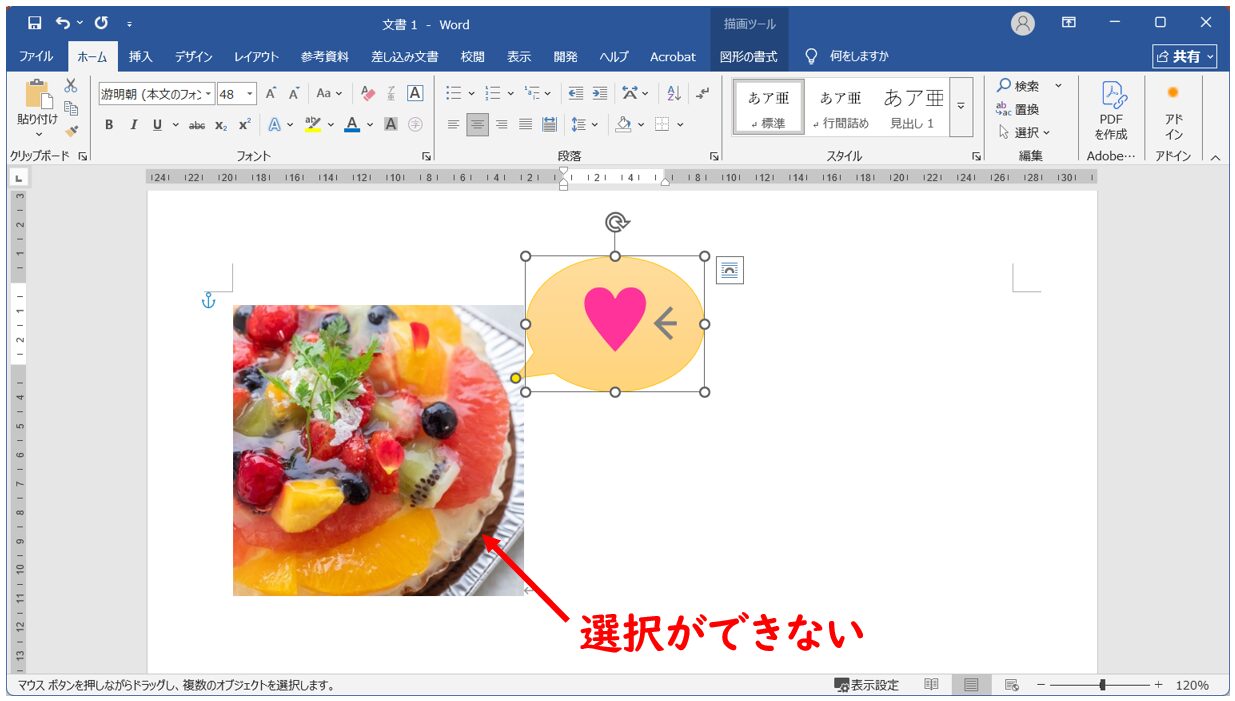
Task: Open the font name dropdown
Action: coord(209,94)
